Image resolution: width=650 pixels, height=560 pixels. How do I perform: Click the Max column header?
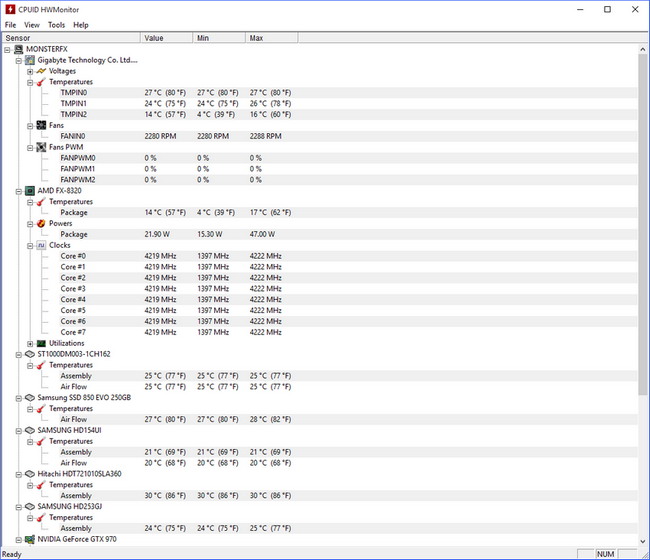pos(272,38)
